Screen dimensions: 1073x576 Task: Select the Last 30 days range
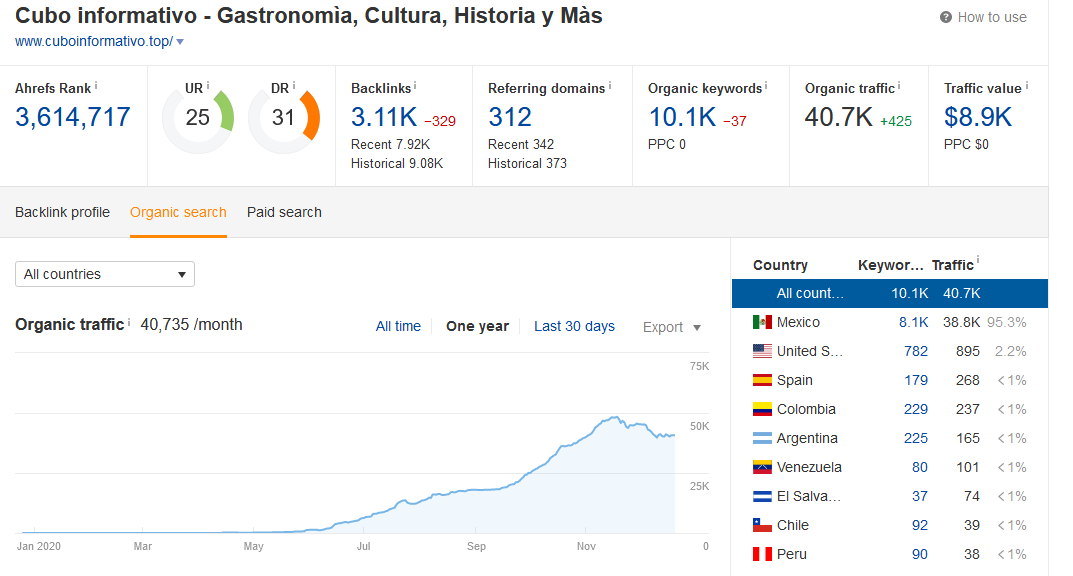574,326
